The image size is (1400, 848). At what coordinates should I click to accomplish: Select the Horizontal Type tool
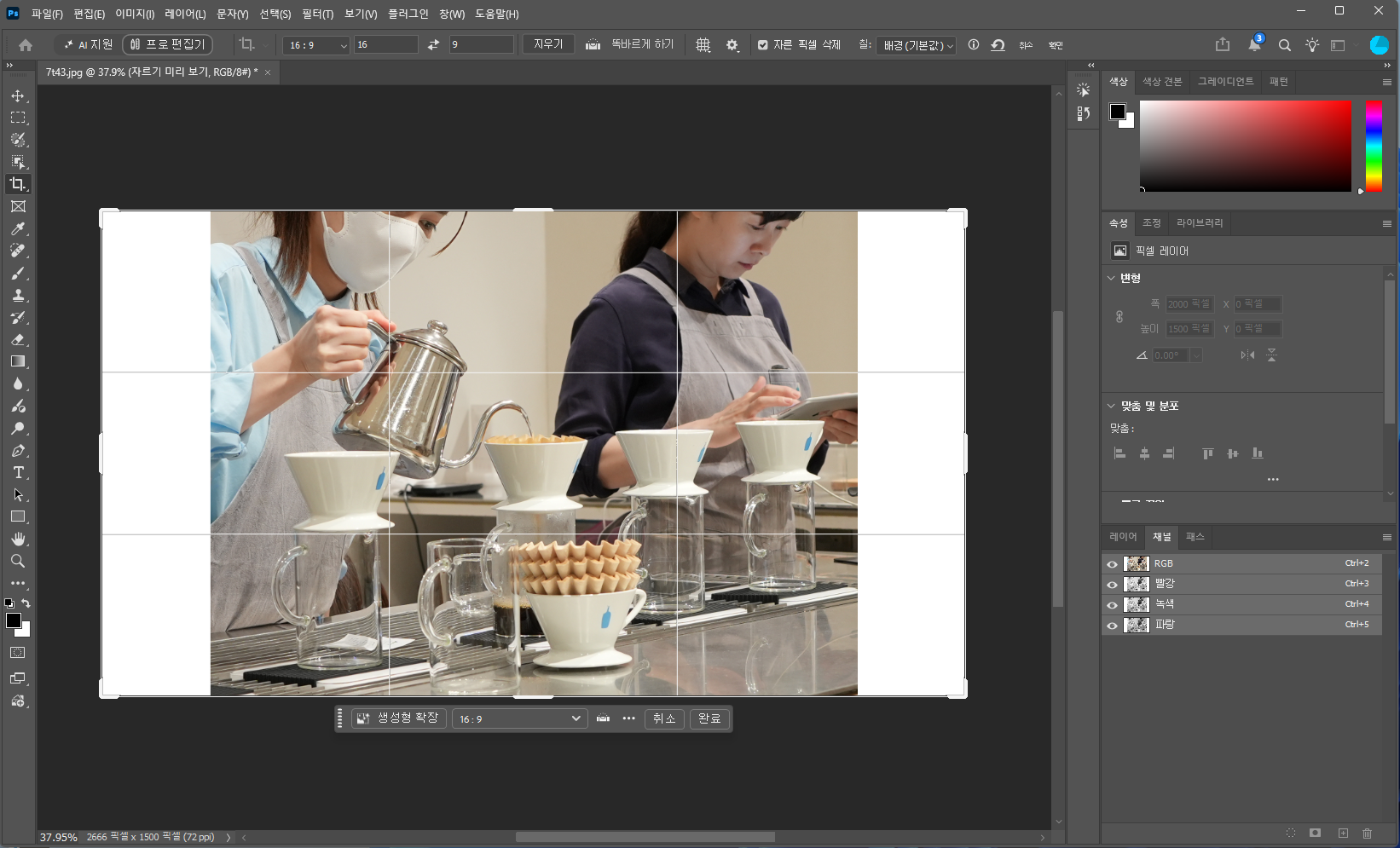pos(18,472)
